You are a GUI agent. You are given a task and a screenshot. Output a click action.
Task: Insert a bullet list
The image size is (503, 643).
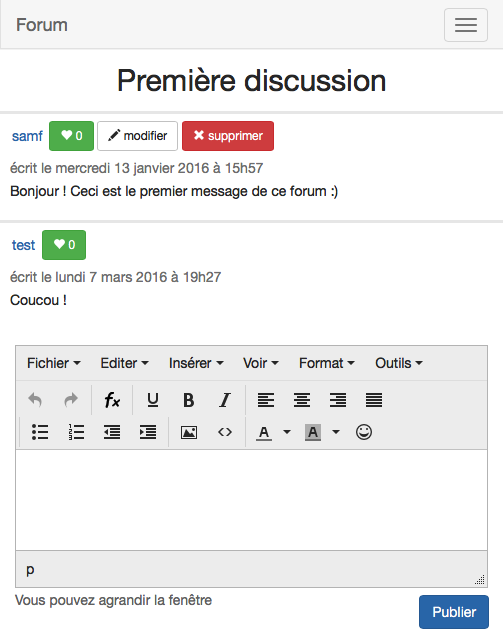(x=40, y=432)
